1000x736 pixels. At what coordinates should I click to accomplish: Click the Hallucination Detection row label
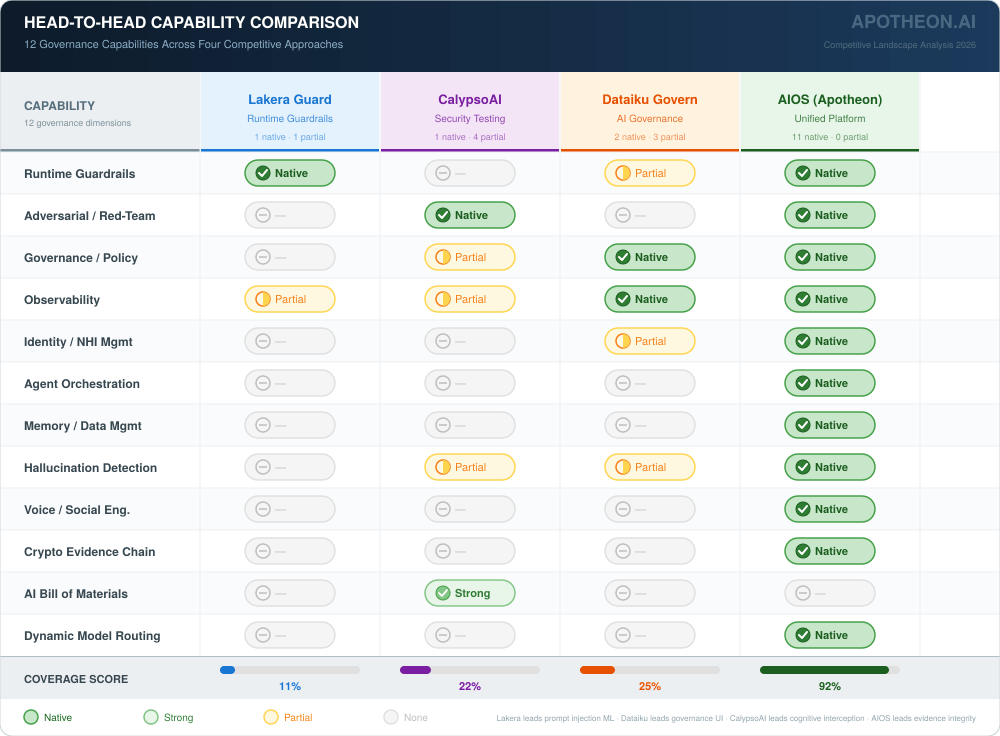(91, 467)
